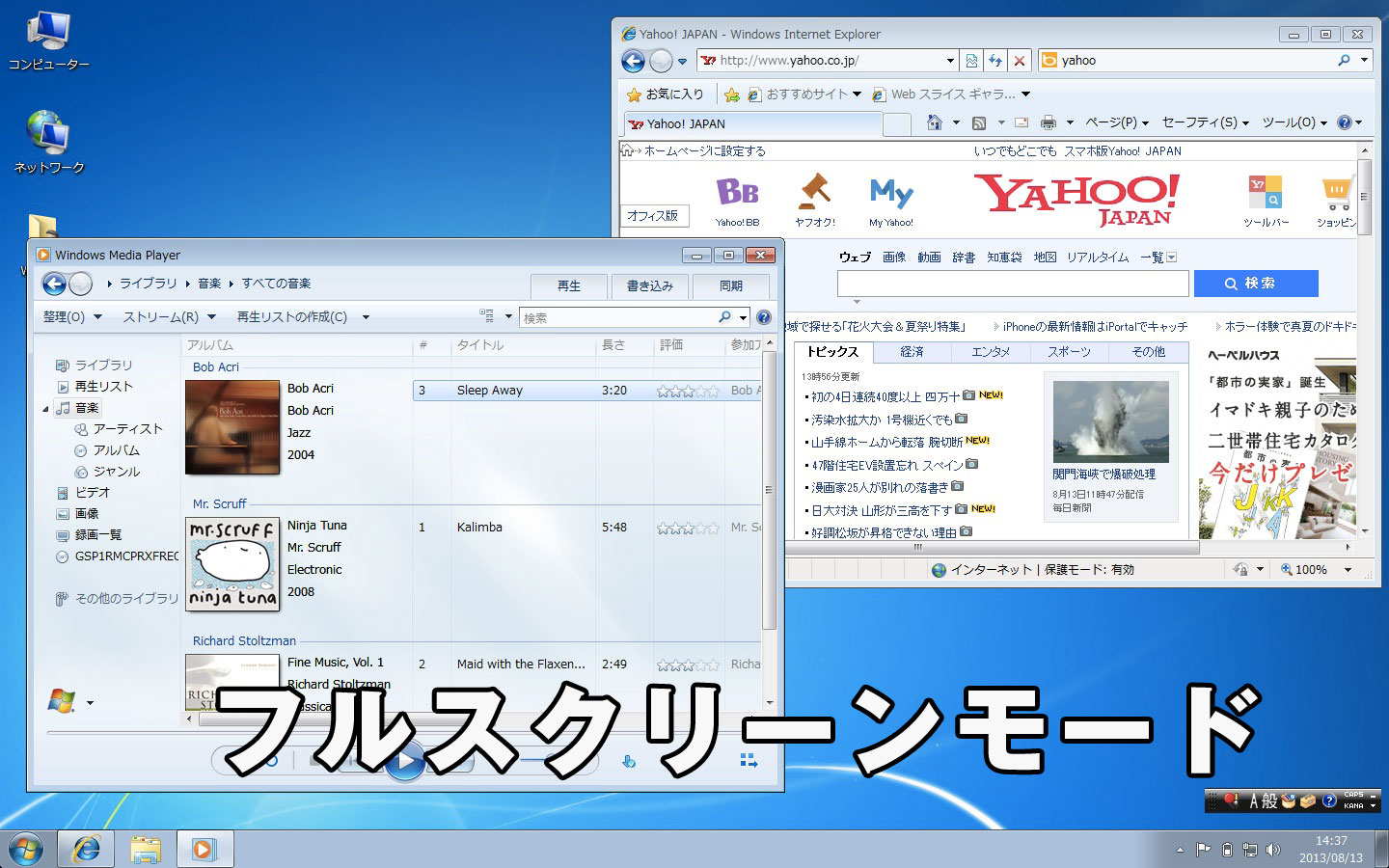This screenshot has height=868, width=1389.
Task: Click the compatibility view icon beside the address bar
Action: tap(971, 60)
